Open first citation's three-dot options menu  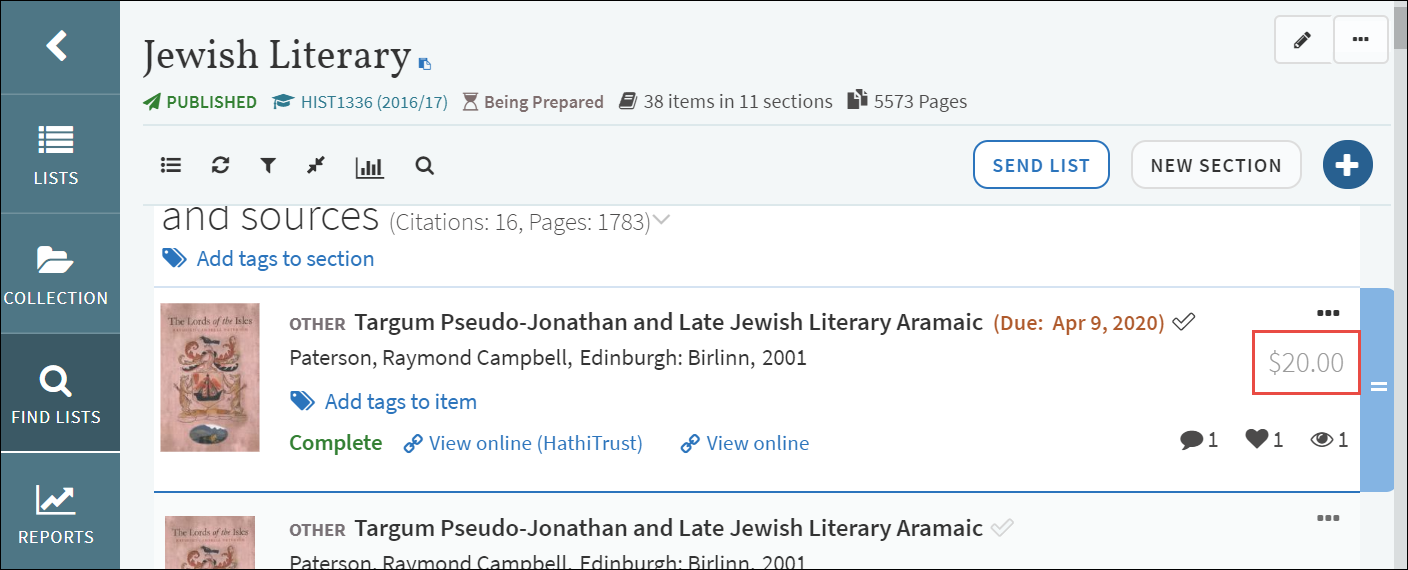1328,313
